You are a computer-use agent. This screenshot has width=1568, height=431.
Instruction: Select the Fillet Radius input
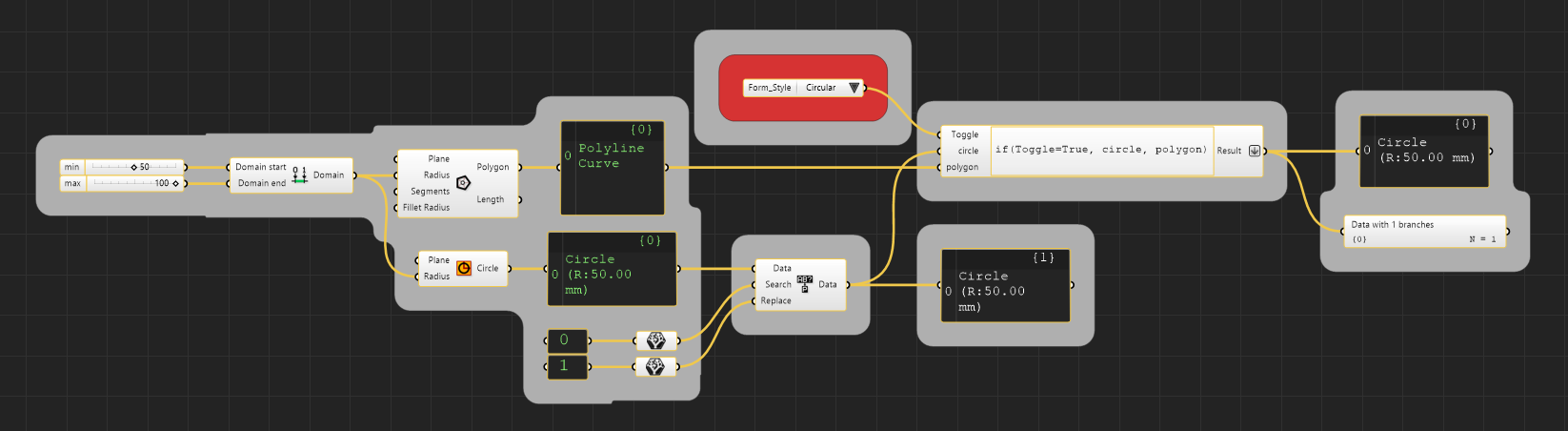click(426, 208)
